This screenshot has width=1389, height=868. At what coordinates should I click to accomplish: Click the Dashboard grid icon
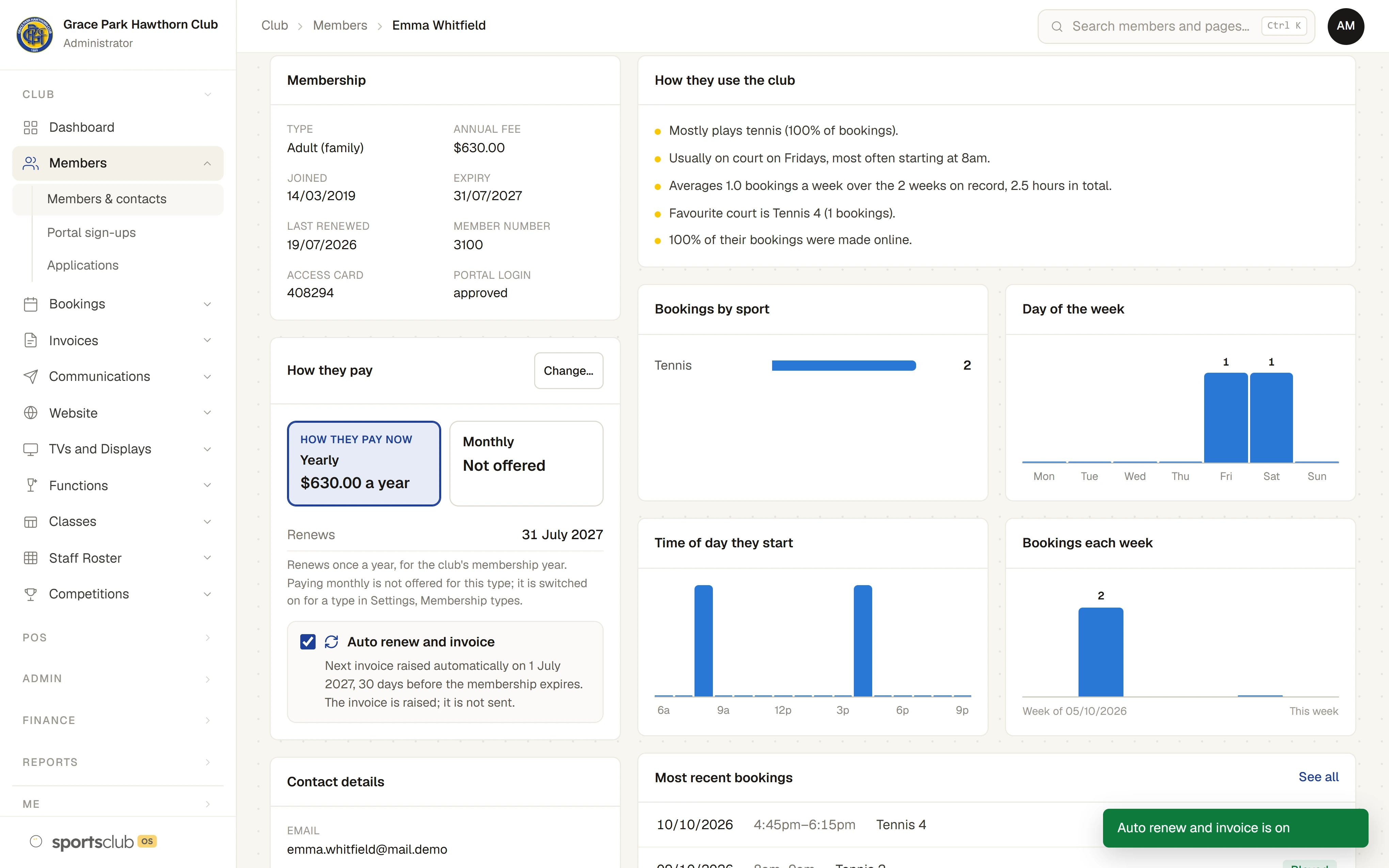click(30, 127)
